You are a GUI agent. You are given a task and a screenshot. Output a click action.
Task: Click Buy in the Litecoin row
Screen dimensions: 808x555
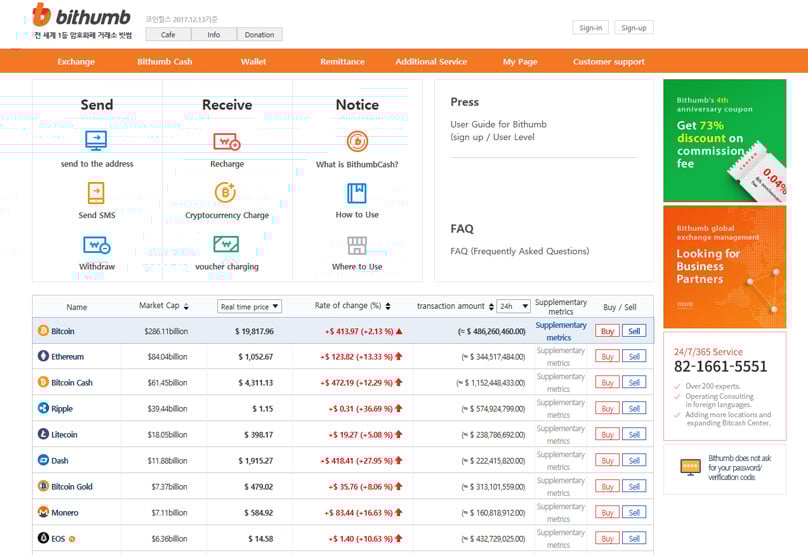607,434
